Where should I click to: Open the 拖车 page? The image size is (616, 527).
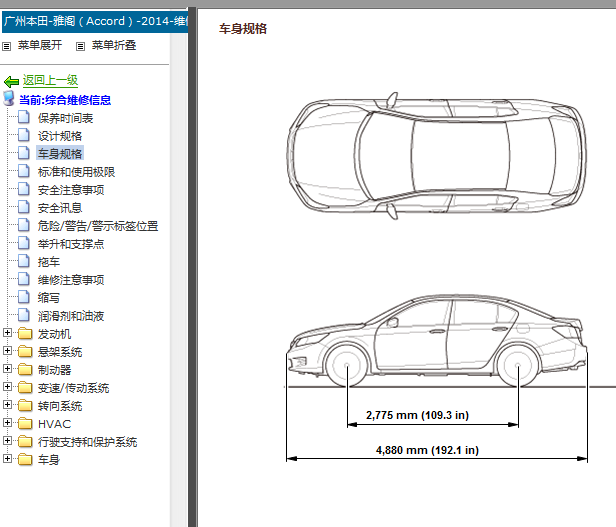tap(49, 263)
